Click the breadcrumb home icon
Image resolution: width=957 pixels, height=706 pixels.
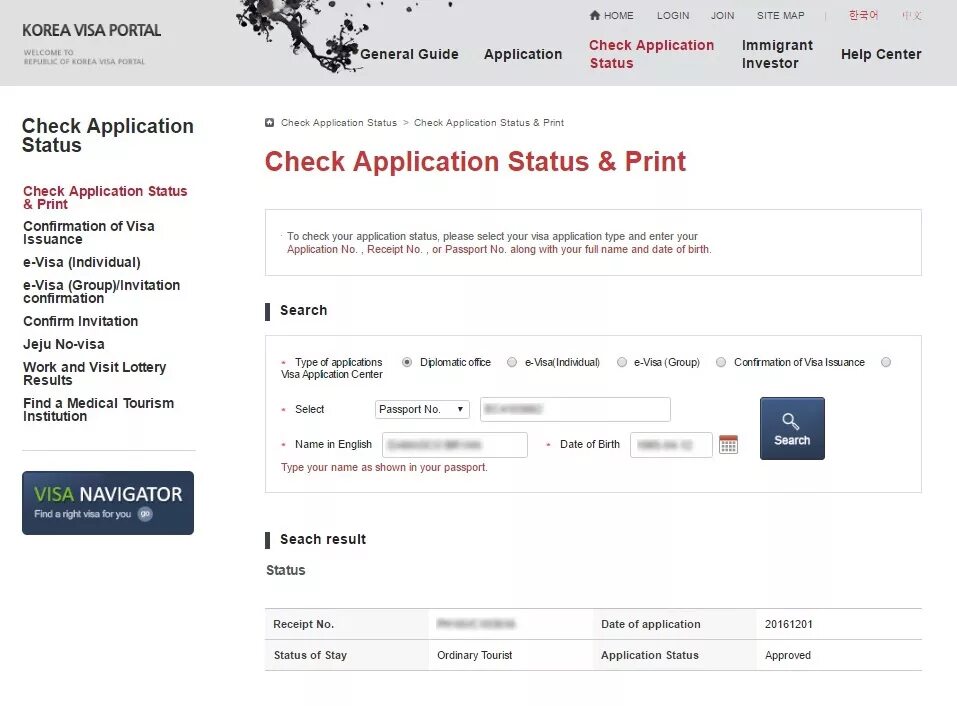coord(268,122)
